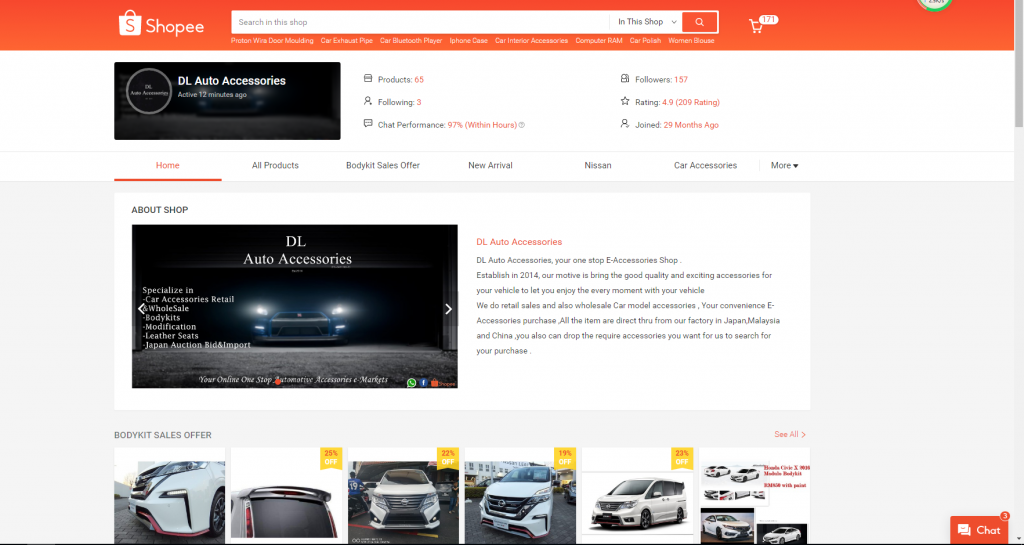Open the shopping cart icon
1024x545 pixels.
(x=757, y=26)
